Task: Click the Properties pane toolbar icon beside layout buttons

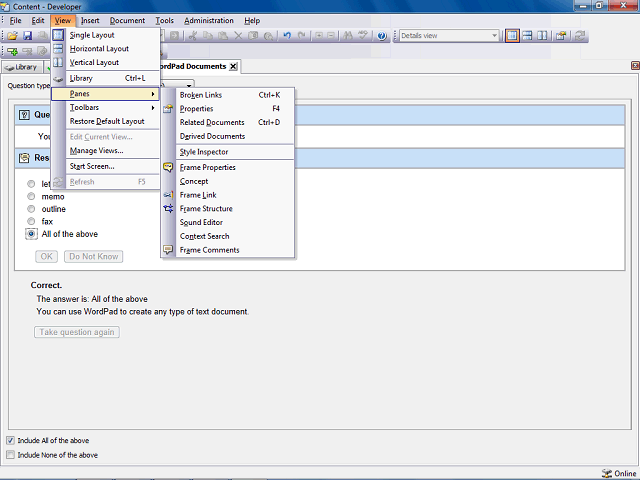Action: pos(561,36)
